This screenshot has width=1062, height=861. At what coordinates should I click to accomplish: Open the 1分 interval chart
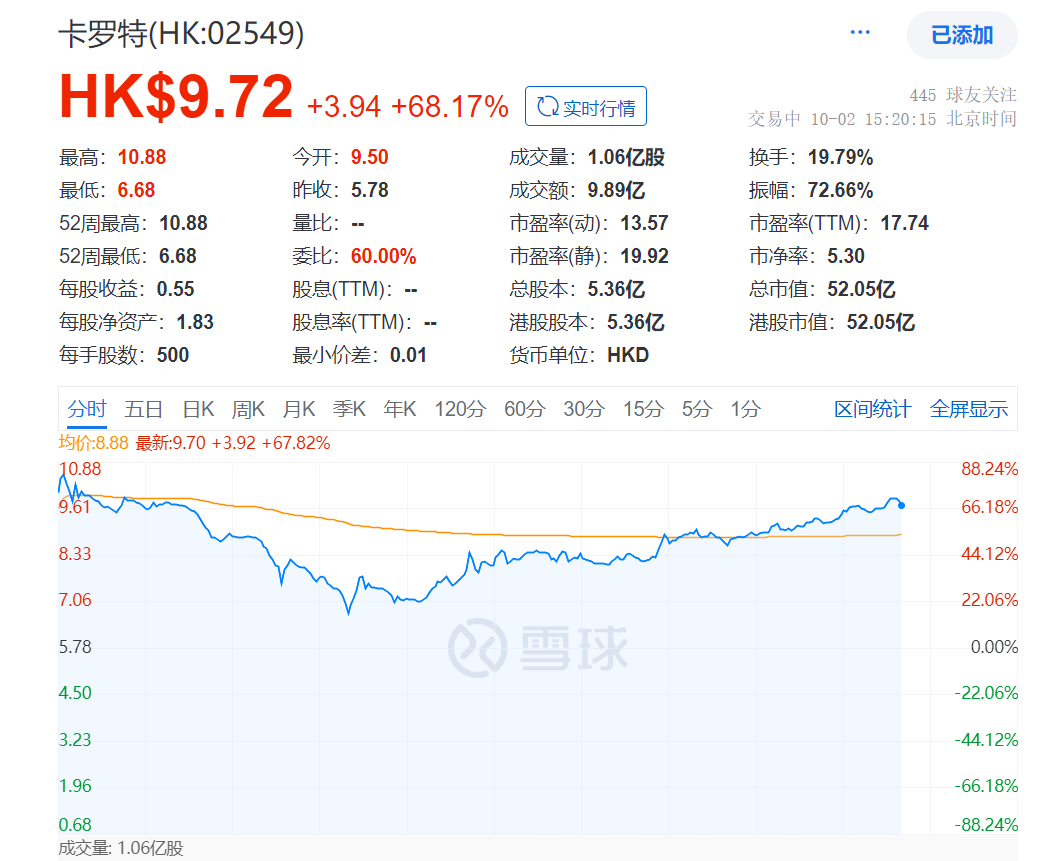[x=746, y=409]
